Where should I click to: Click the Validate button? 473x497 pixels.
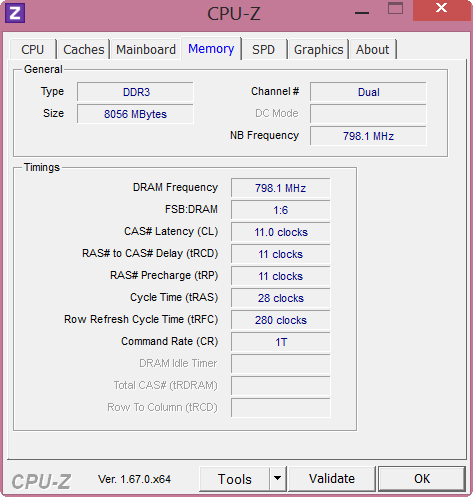click(332, 479)
